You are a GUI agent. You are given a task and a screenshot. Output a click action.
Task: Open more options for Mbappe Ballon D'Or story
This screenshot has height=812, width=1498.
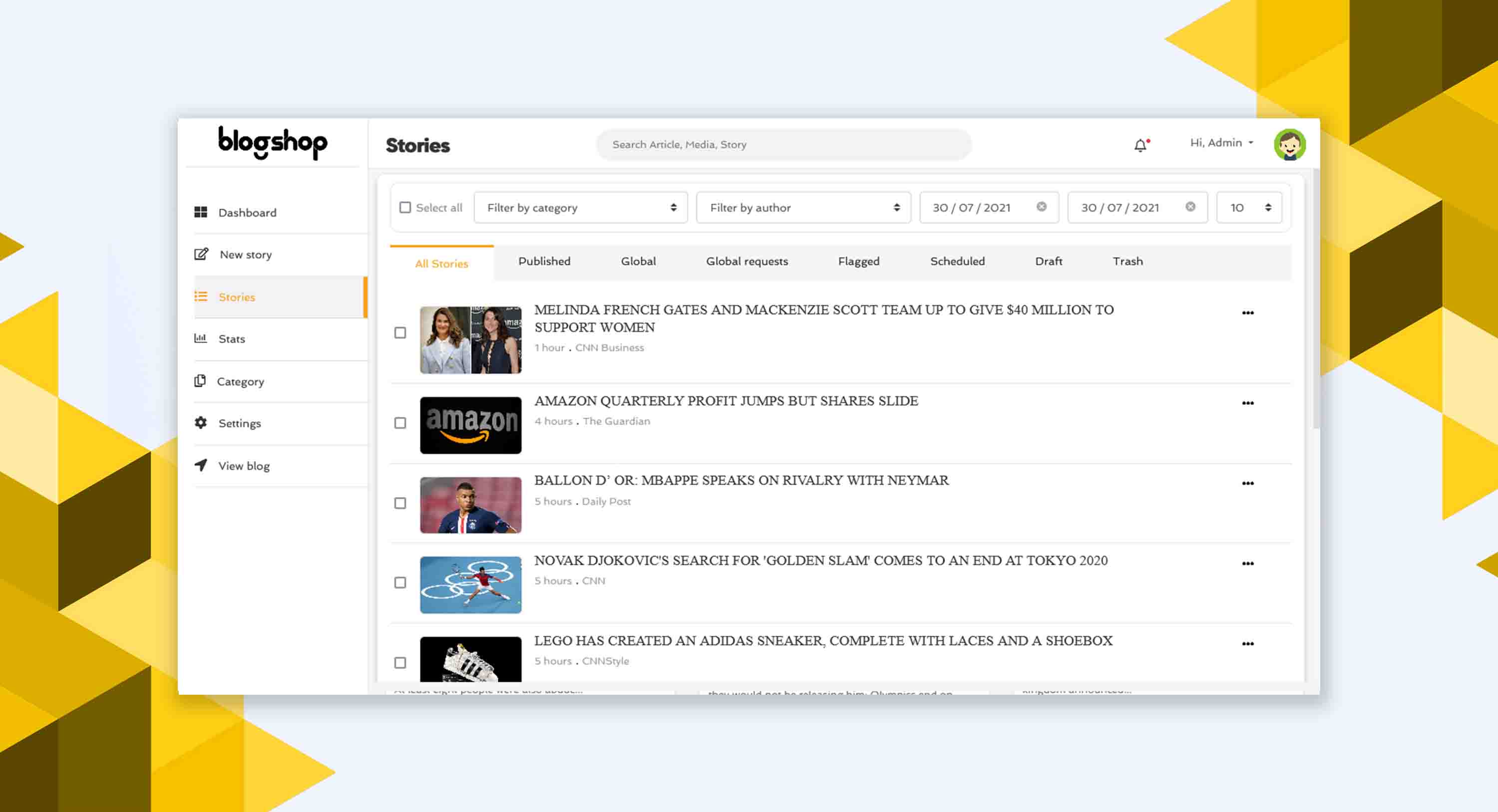pyautogui.click(x=1248, y=483)
